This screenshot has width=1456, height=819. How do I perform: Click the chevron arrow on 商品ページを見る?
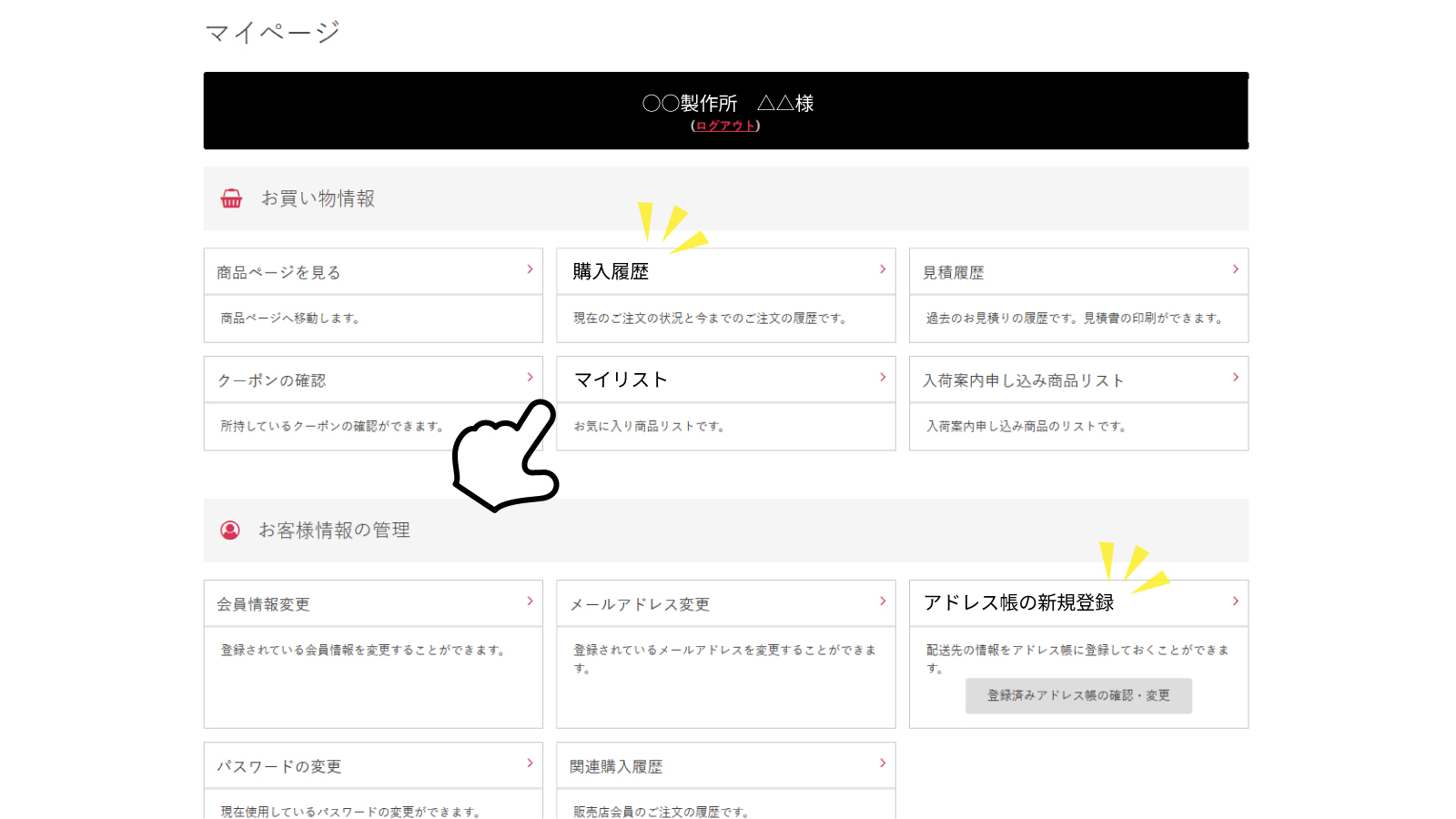530,269
